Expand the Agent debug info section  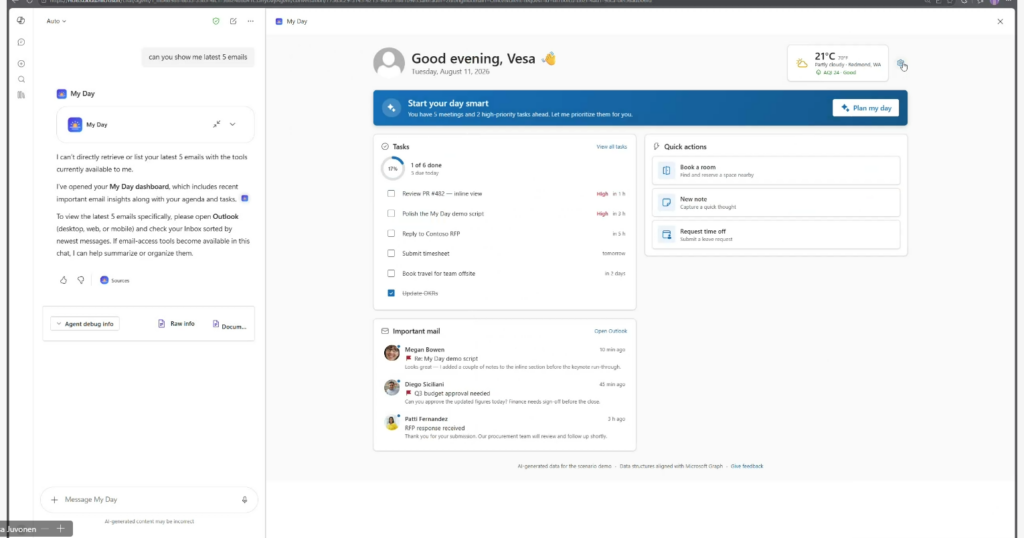(x=85, y=324)
